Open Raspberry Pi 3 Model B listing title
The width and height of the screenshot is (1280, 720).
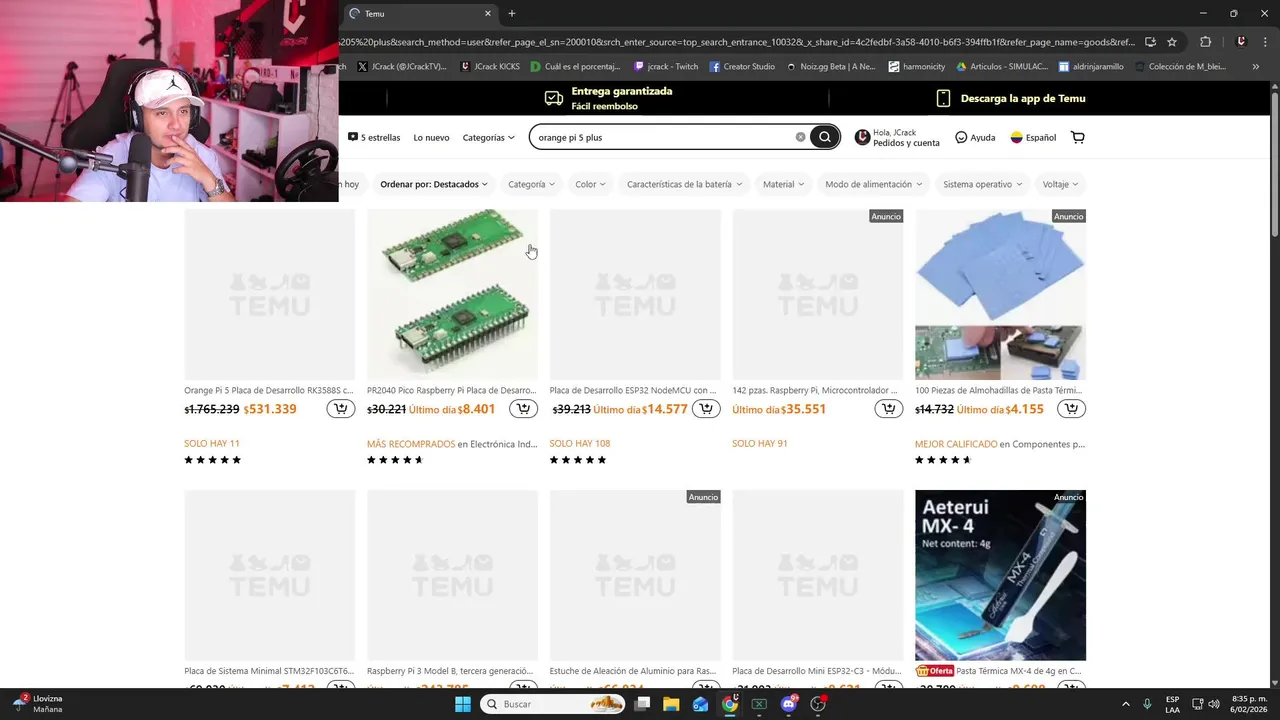tap(452, 671)
